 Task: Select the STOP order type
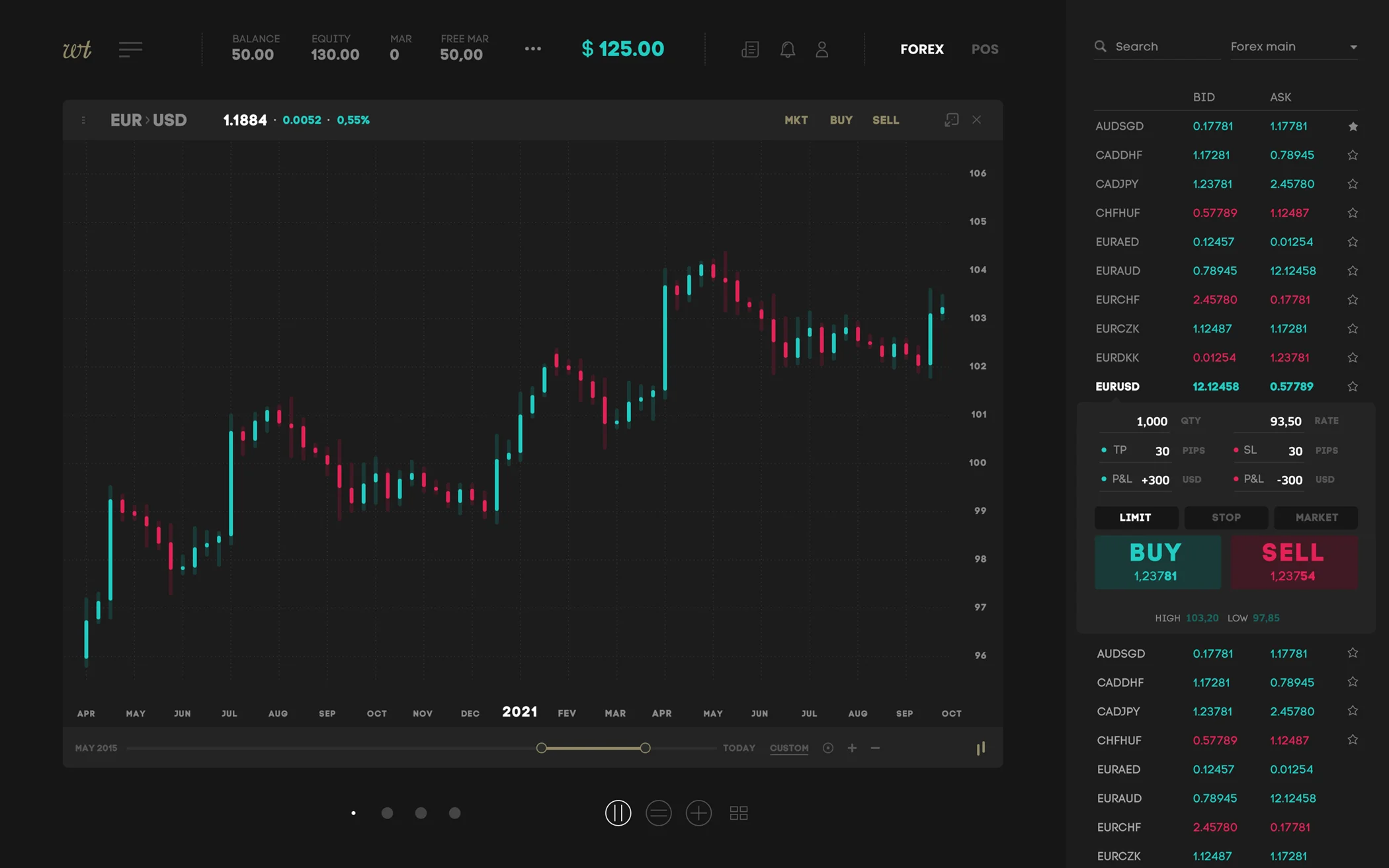click(1226, 518)
